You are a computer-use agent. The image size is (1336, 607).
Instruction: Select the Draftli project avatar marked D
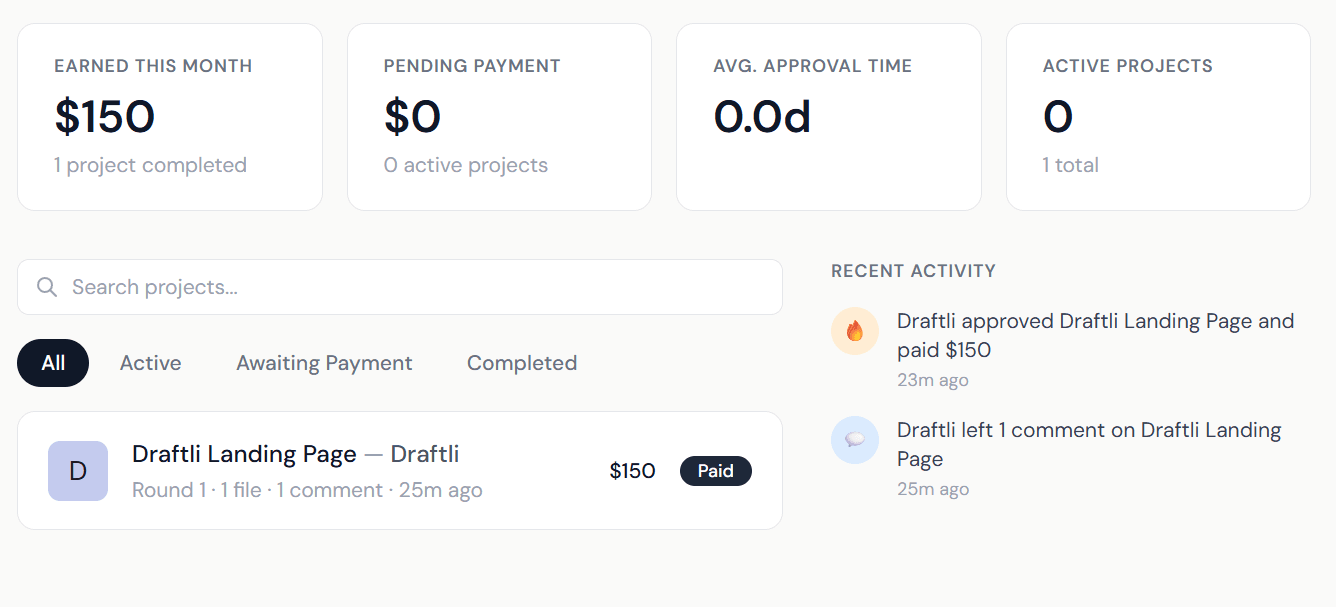[x=77, y=470]
